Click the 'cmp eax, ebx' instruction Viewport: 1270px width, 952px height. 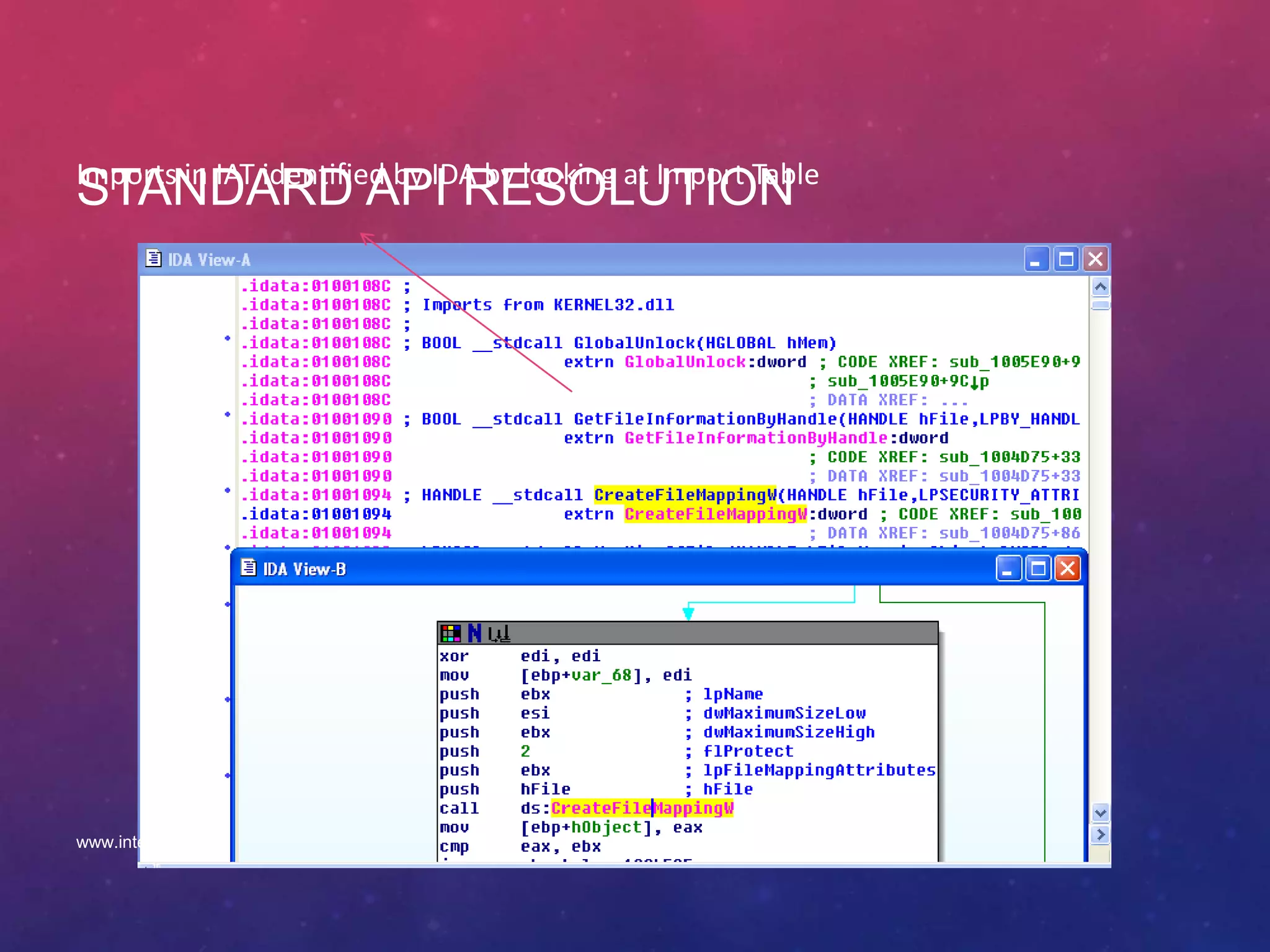coord(520,847)
